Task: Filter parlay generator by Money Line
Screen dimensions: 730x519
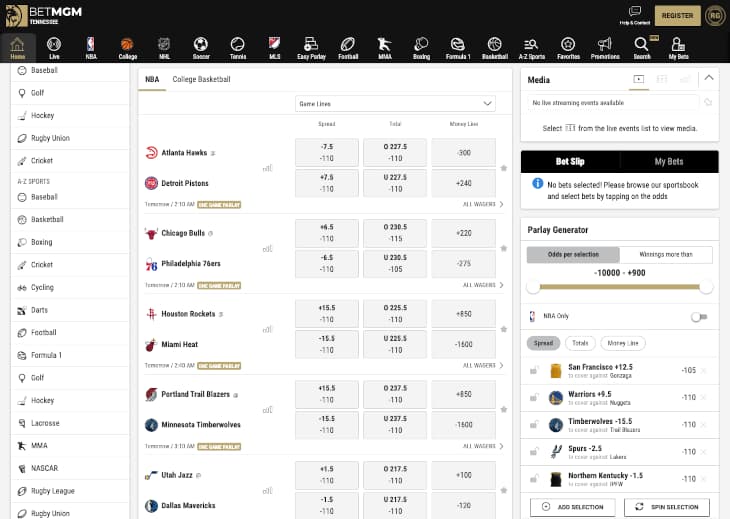Action: (x=623, y=343)
